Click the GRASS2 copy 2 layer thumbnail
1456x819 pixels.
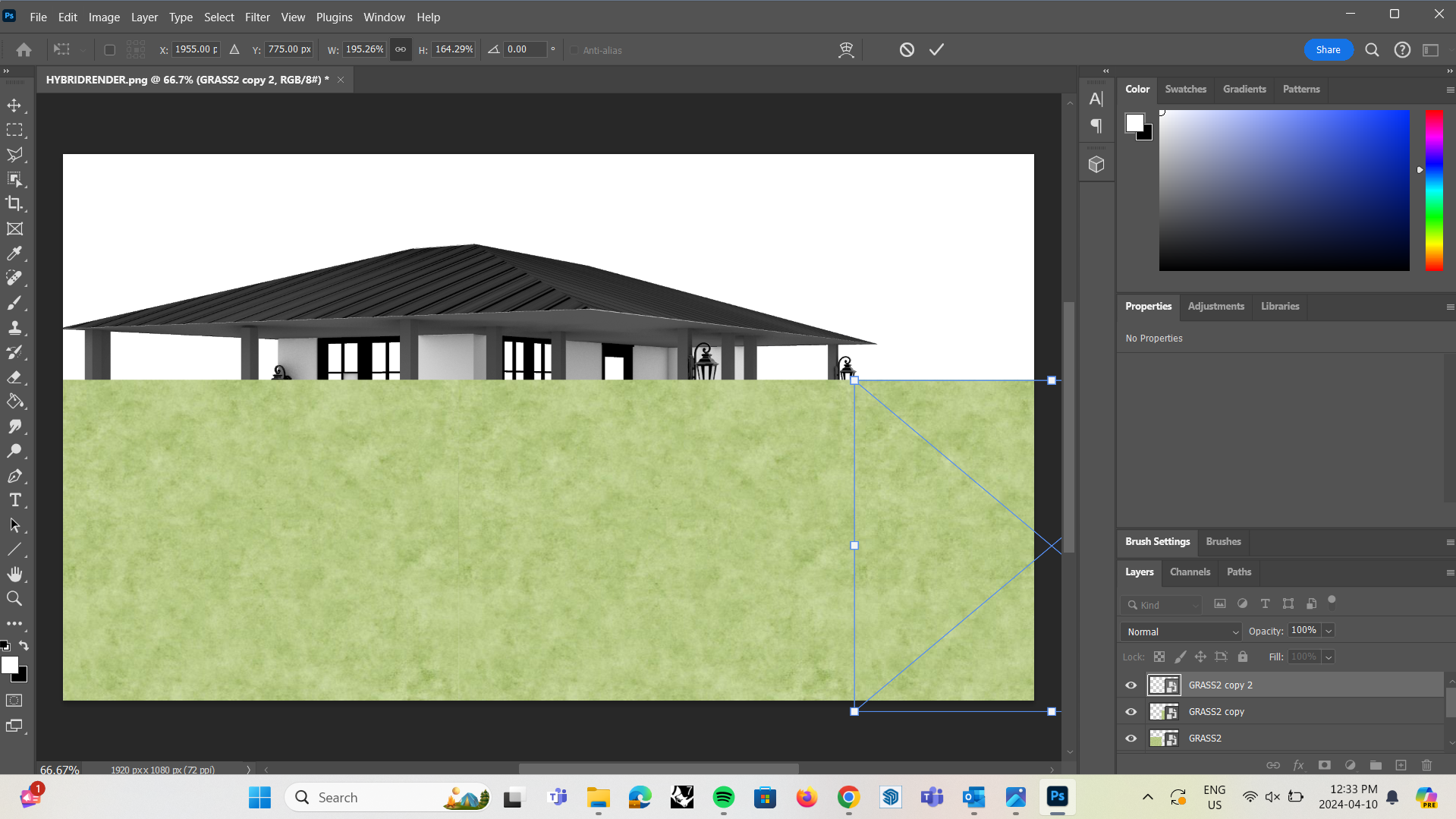pos(1164,685)
